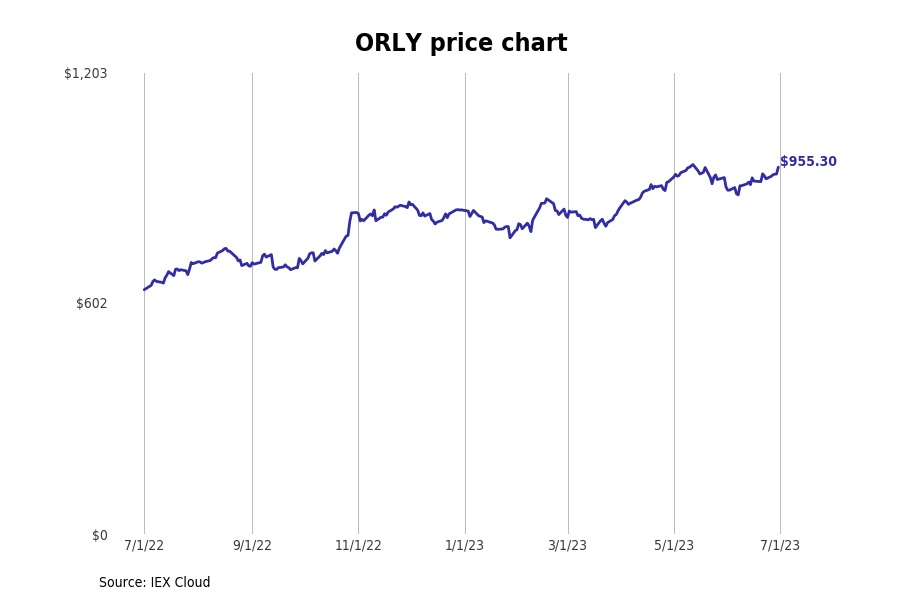Click the vertical gridline above 5/1/23
This screenshot has height=600, width=900.
click(x=674, y=400)
